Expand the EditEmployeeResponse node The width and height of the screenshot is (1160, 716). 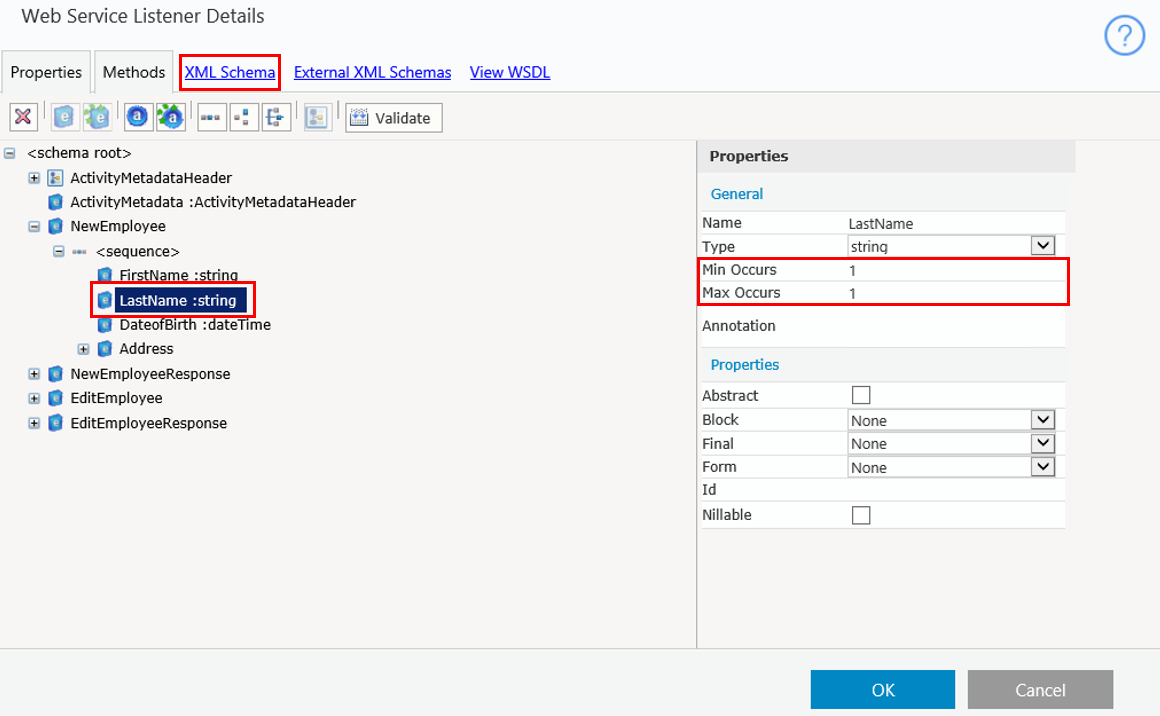(34, 423)
